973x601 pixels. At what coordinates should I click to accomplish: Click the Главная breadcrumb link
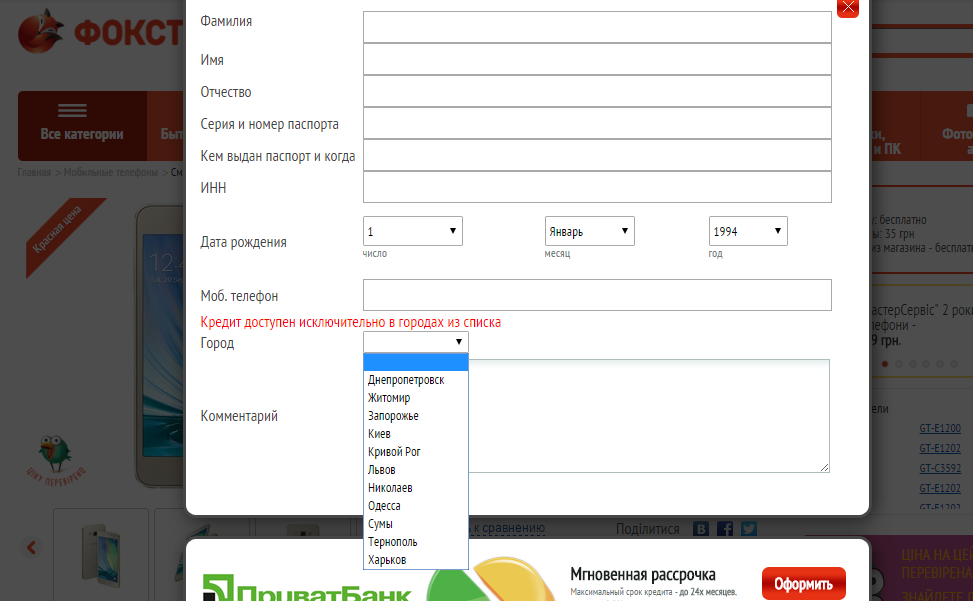coord(33,172)
